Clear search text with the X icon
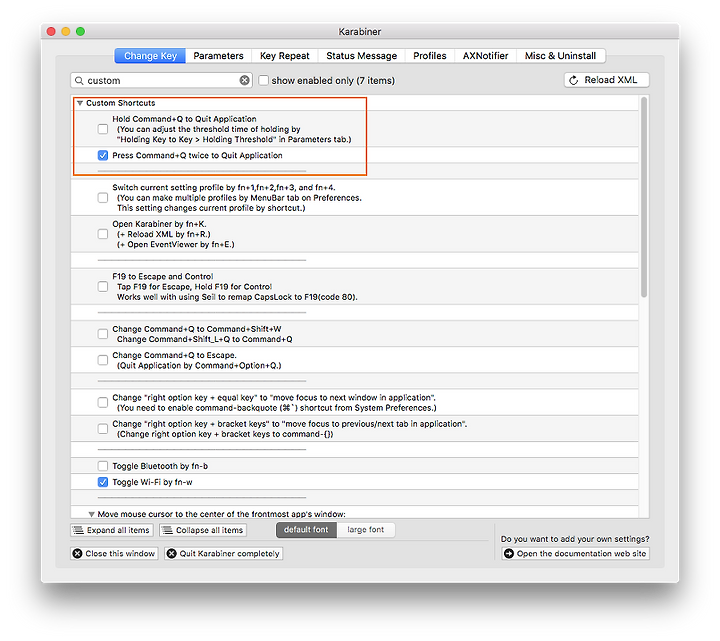The width and height of the screenshot is (720, 641). coord(245,80)
